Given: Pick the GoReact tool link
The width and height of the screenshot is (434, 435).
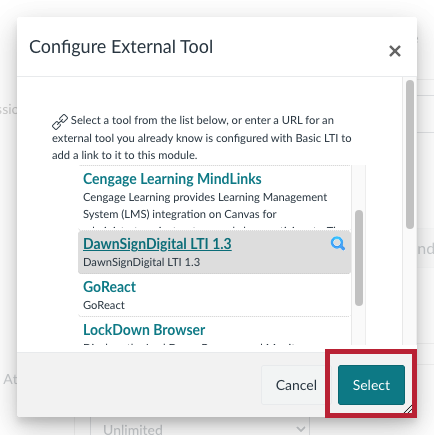Looking at the screenshot, I should [109, 287].
